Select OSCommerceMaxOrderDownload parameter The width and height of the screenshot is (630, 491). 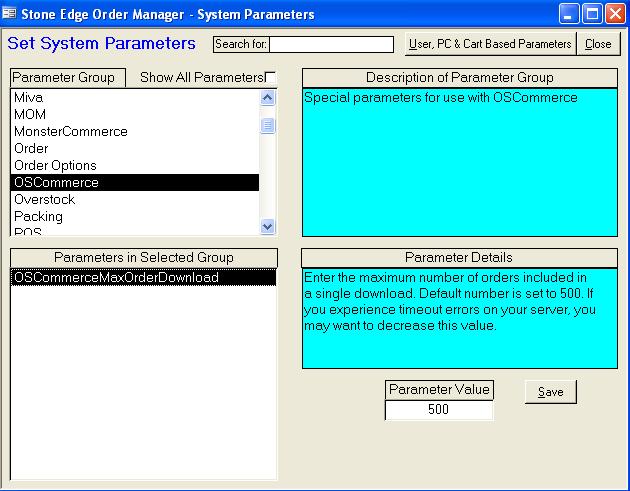143,277
